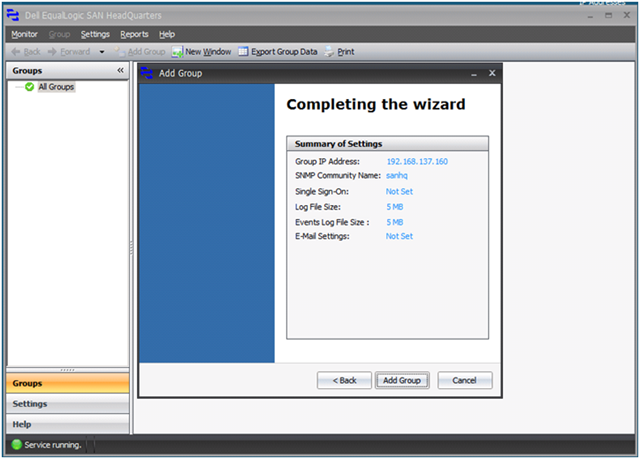Open the Monitor menu
This screenshot has height=459, width=640.
pos(24,34)
